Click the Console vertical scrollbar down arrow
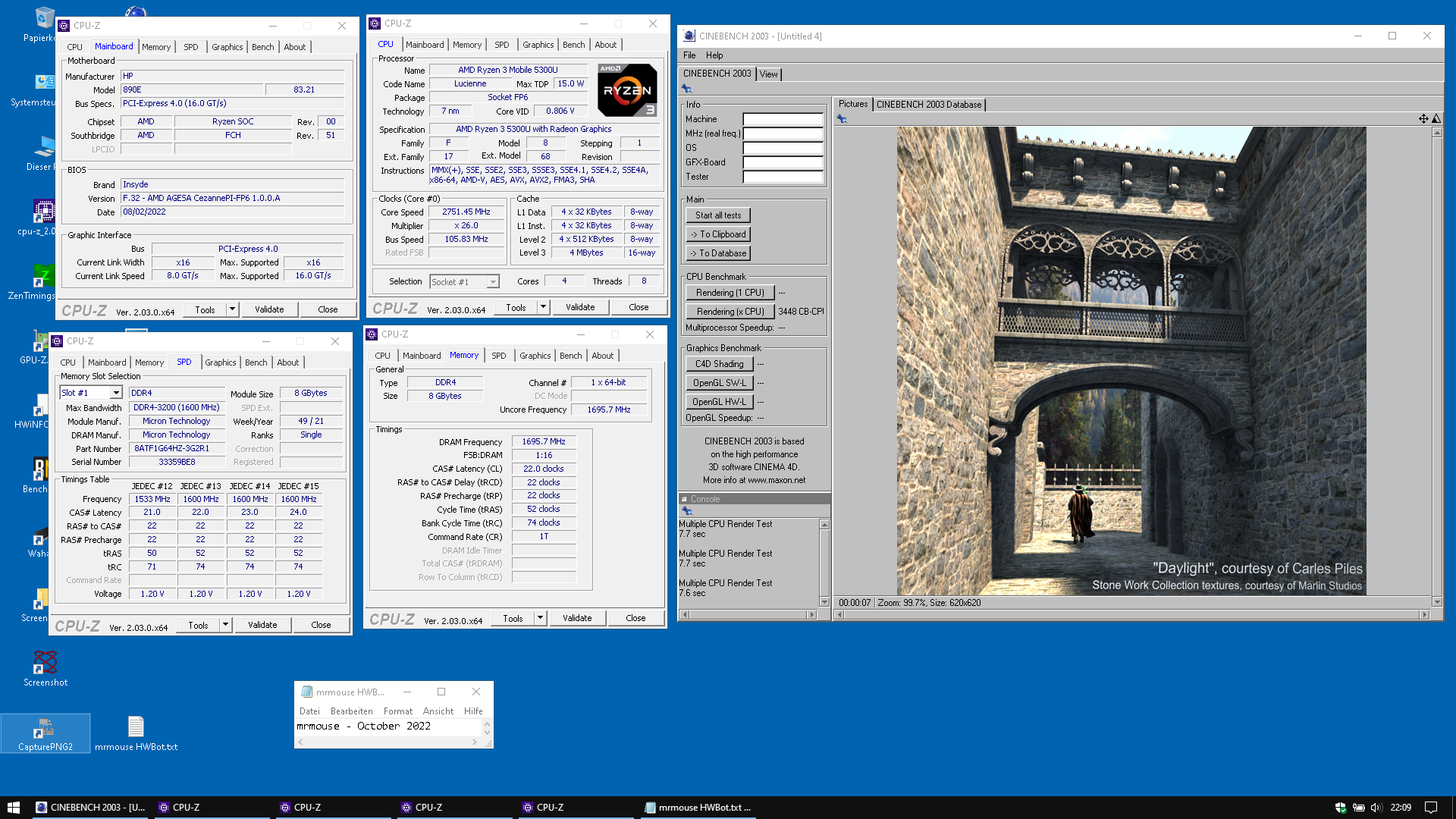Viewport: 1456px width, 819px height. click(824, 602)
